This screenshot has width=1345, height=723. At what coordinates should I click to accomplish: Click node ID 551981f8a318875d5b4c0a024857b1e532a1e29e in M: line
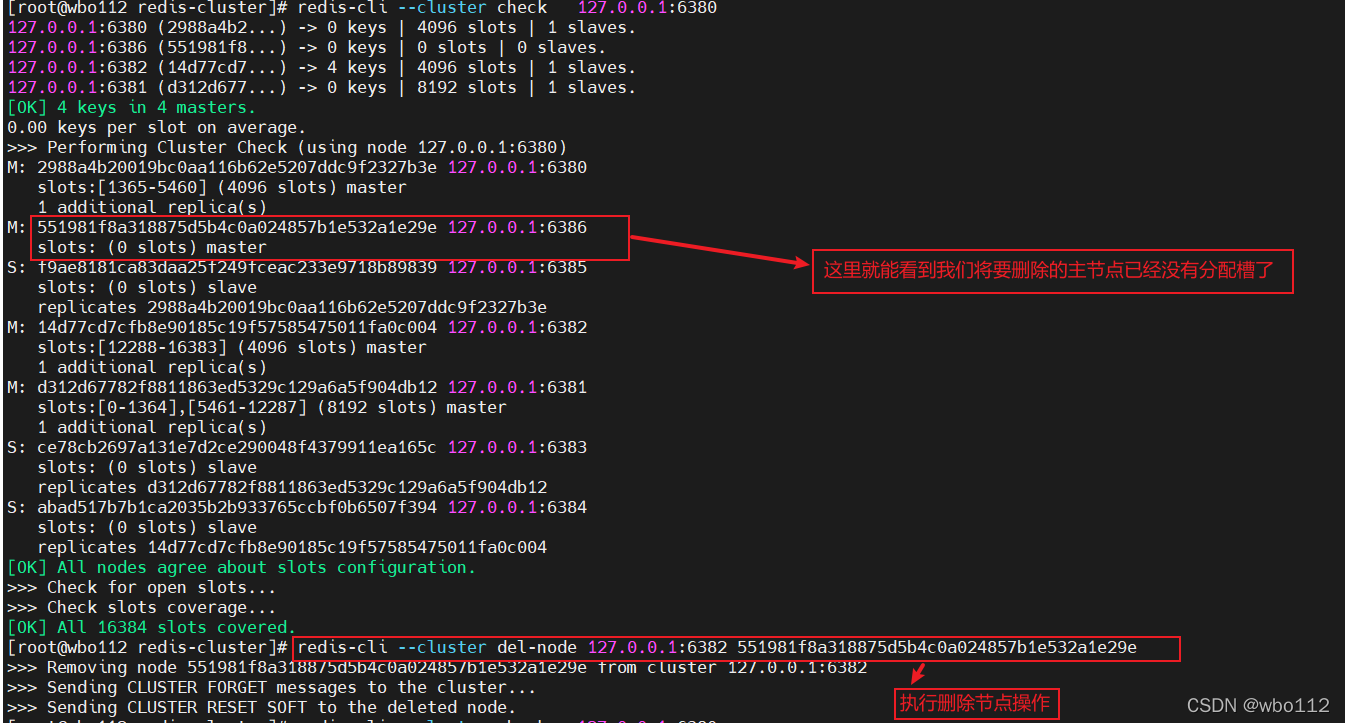[237, 227]
